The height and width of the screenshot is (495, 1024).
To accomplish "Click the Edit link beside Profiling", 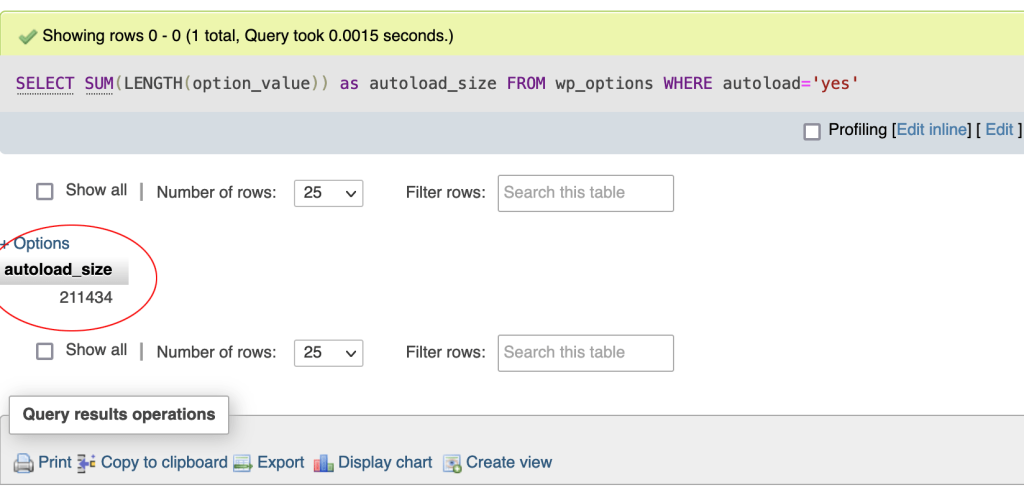I will pyautogui.click(x=999, y=130).
